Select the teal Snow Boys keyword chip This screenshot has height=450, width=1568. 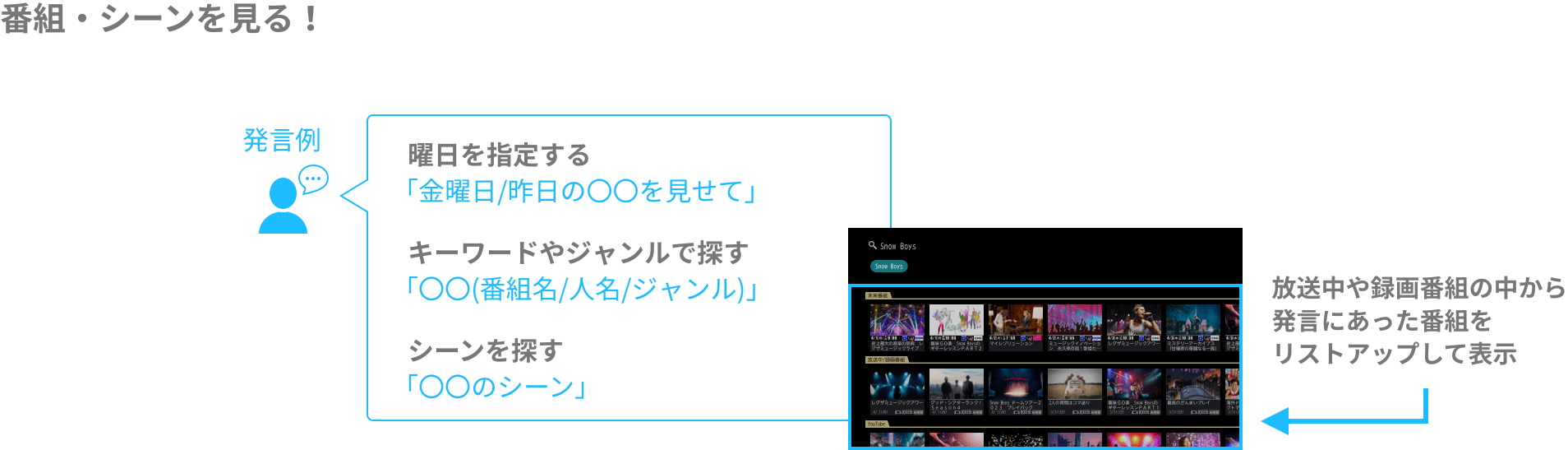click(888, 267)
